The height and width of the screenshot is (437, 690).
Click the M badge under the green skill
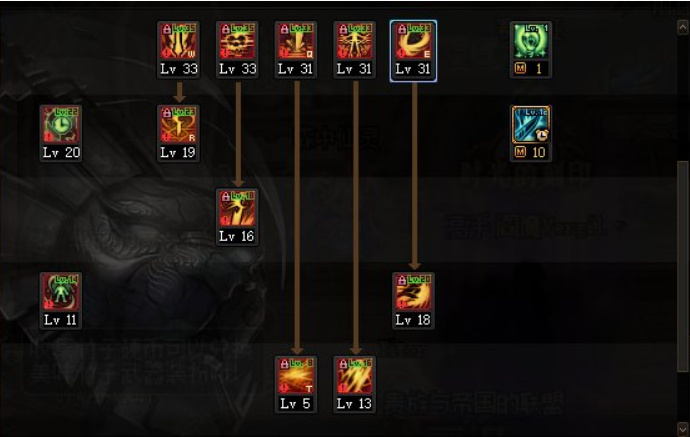pyautogui.click(x=520, y=68)
